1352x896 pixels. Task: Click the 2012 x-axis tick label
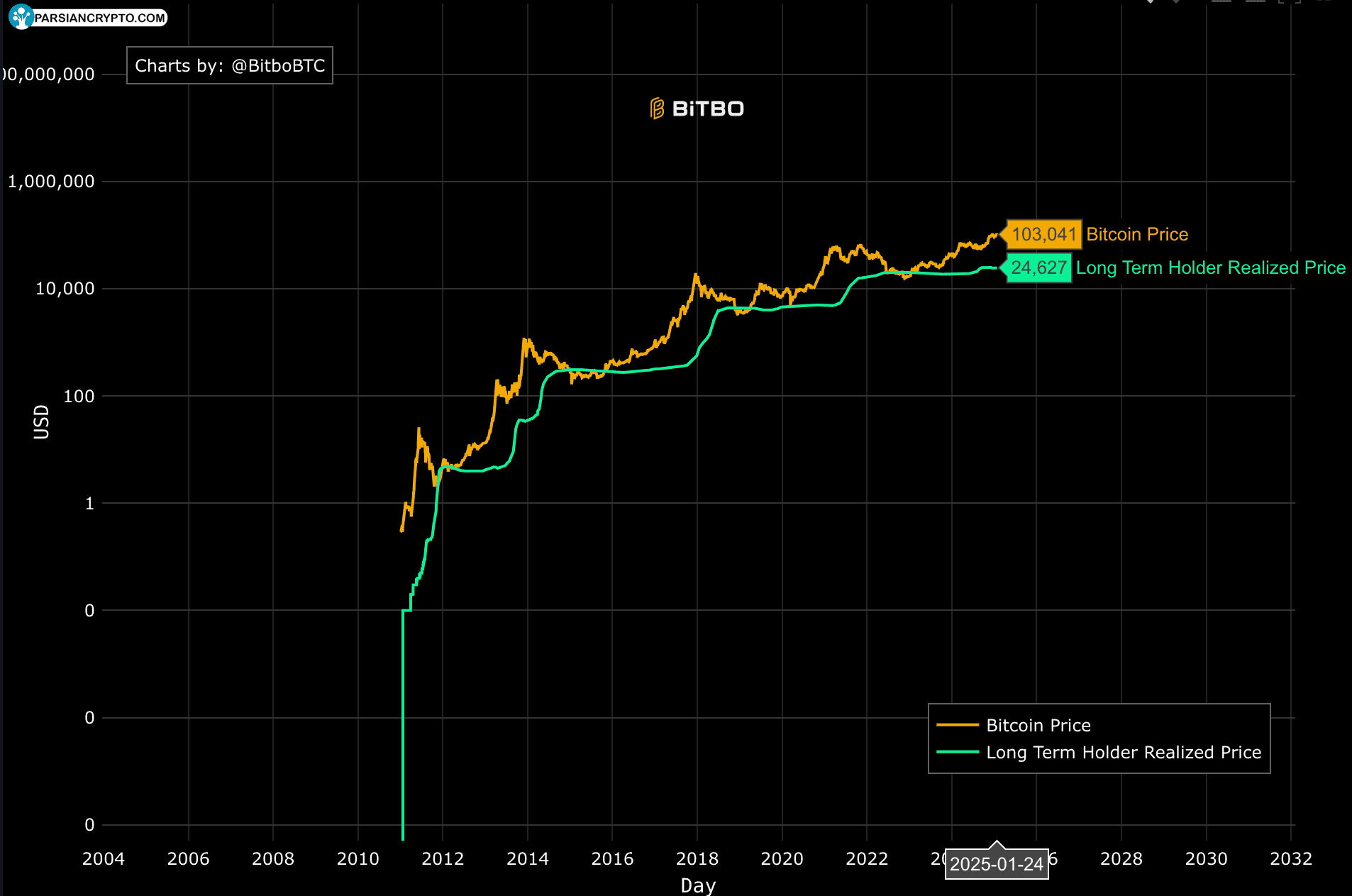(443, 858)
